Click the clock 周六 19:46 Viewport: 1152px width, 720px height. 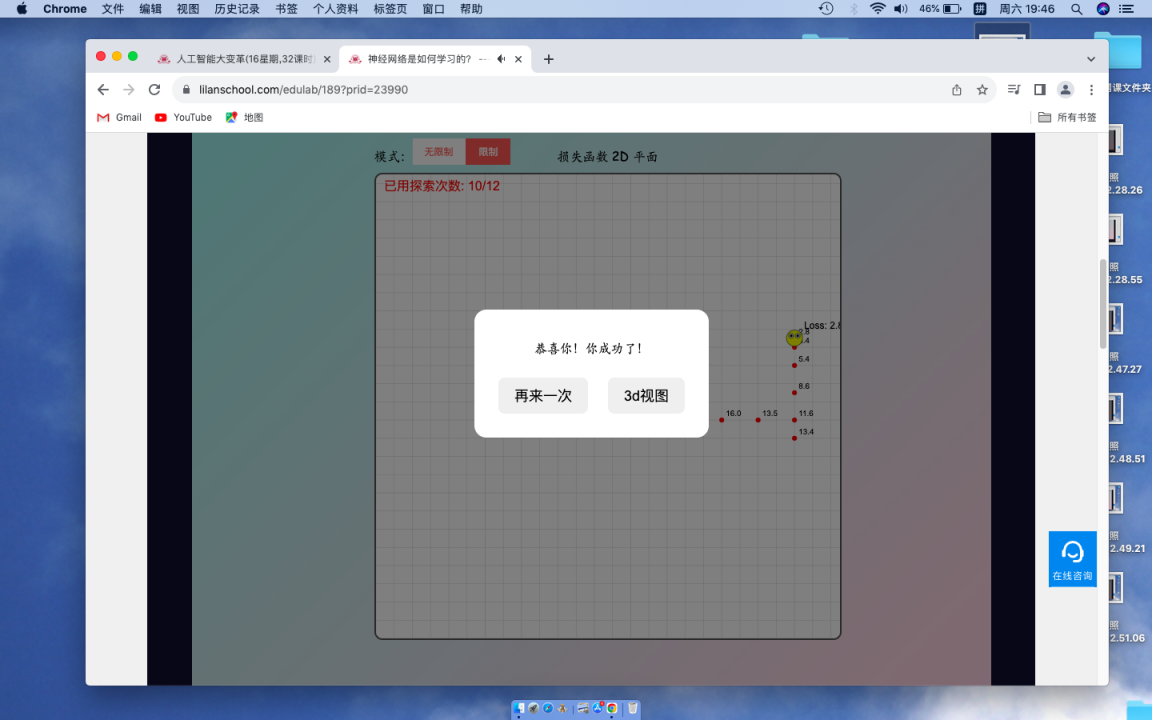1026,9
